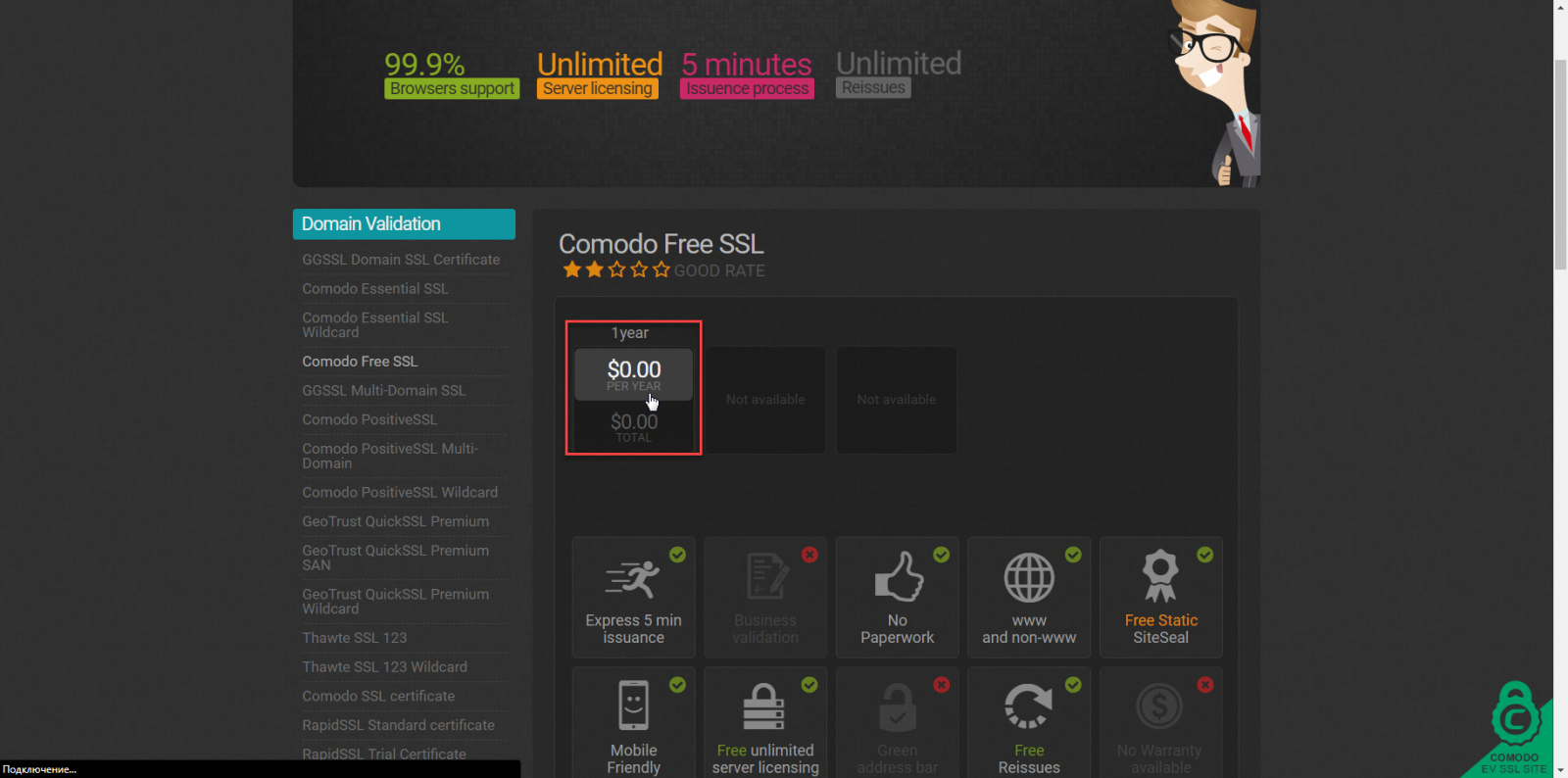
Task: Click the Free unlimited server licensing lock icon
Action: [x=763, y=707]
